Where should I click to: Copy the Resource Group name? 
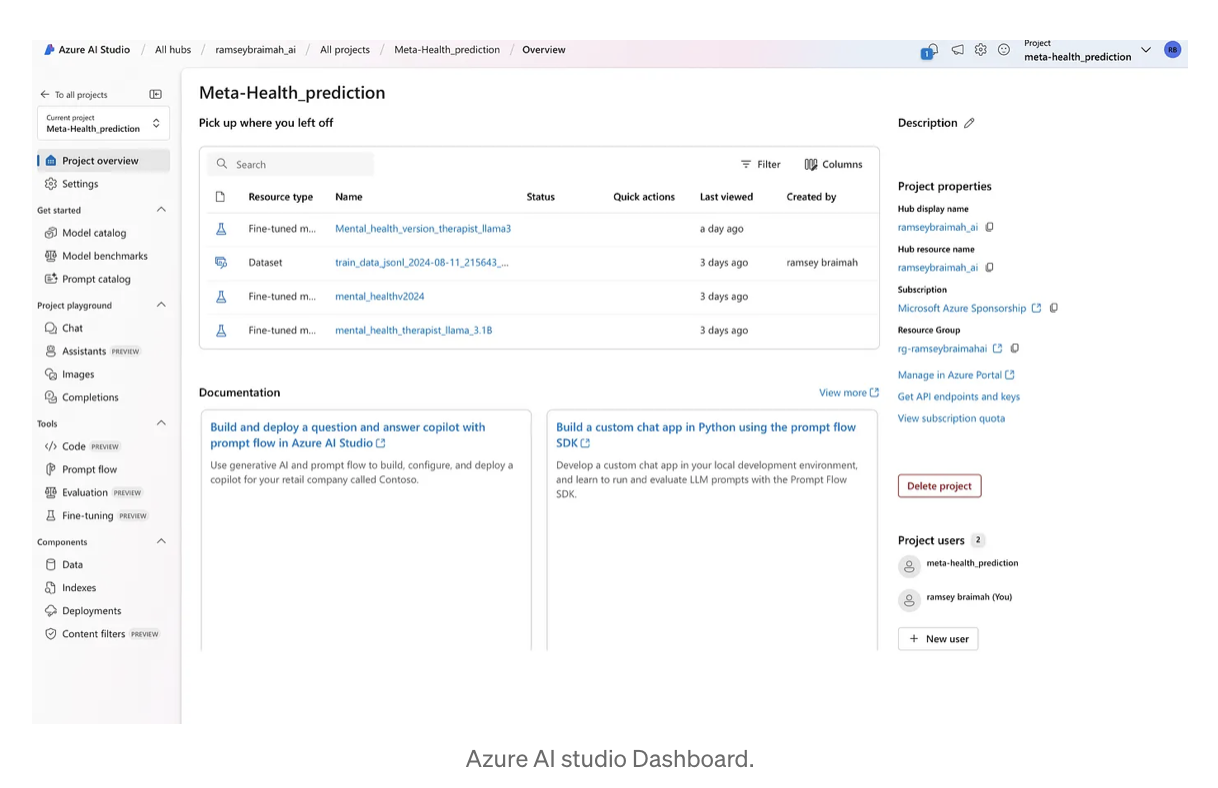tap(1015, 349)
